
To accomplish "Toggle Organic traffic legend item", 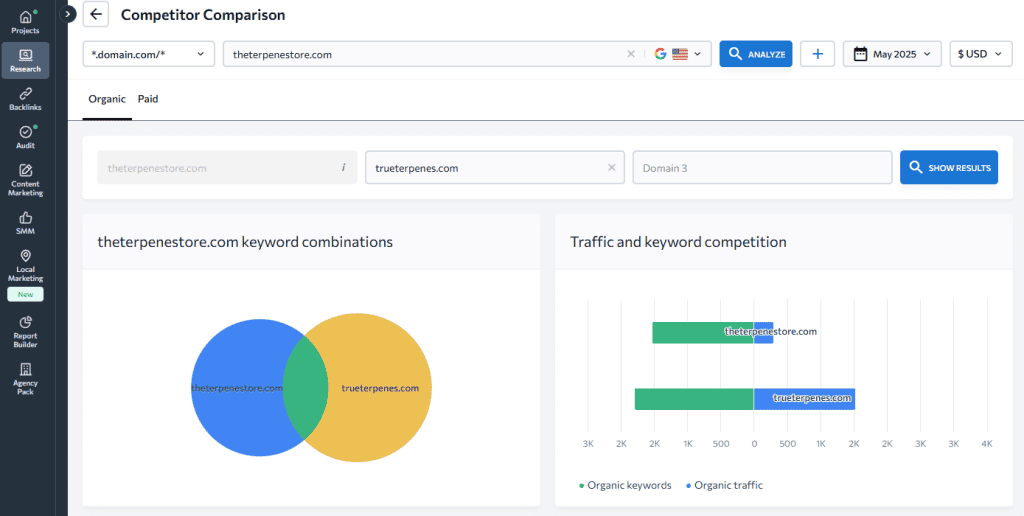I will (x=724, y=485).
